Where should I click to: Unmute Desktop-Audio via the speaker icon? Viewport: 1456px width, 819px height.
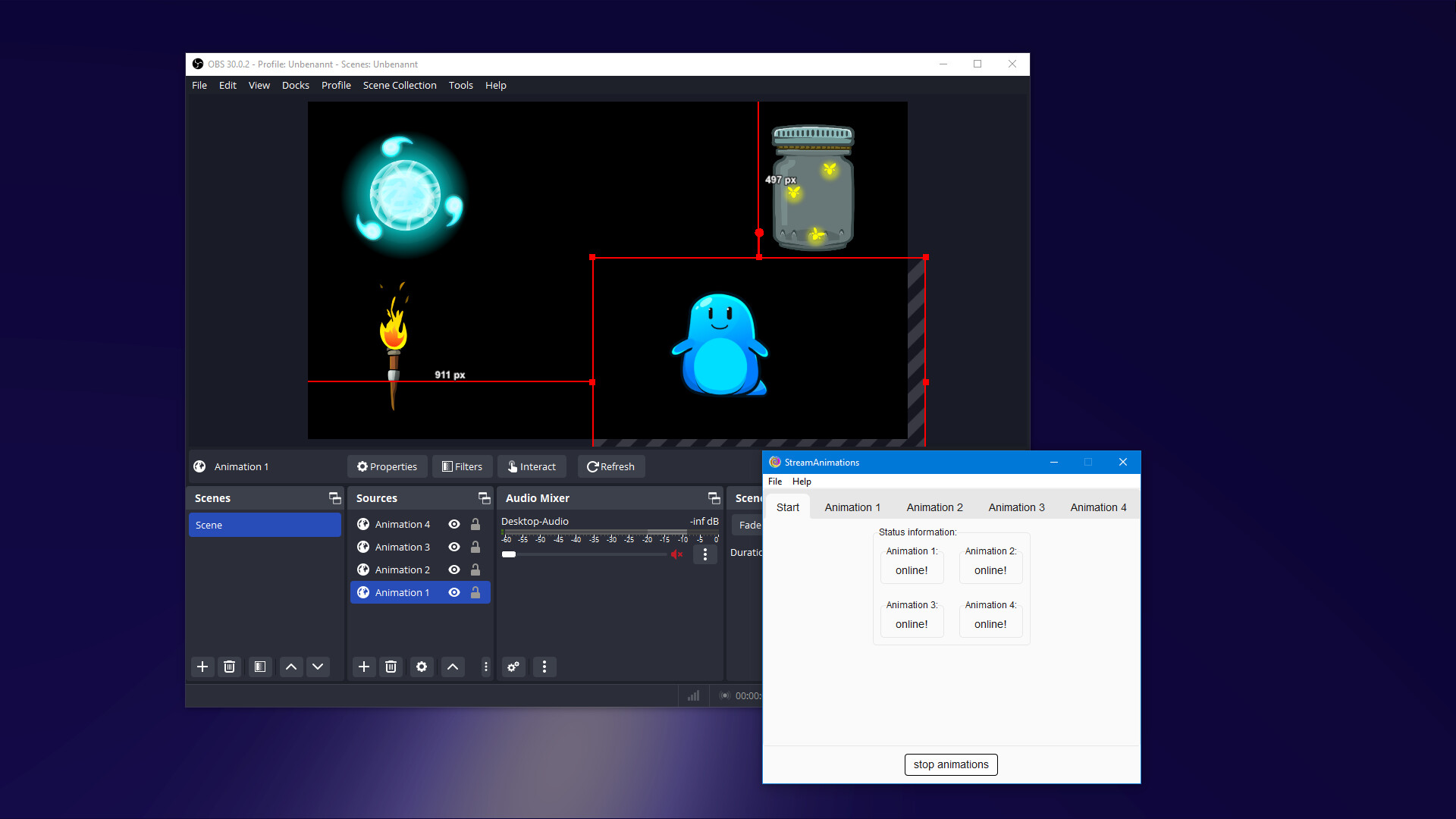click(x=677, y=554)
